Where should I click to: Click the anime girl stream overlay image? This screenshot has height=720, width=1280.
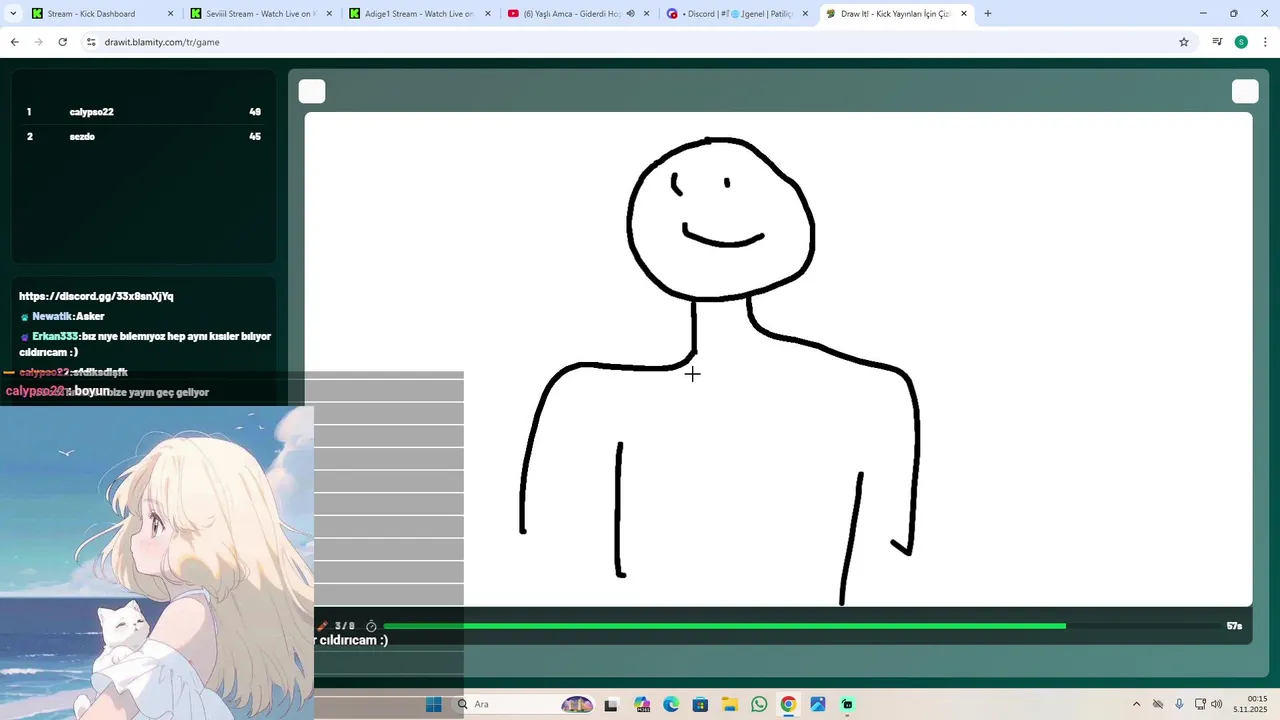(157, 562)
